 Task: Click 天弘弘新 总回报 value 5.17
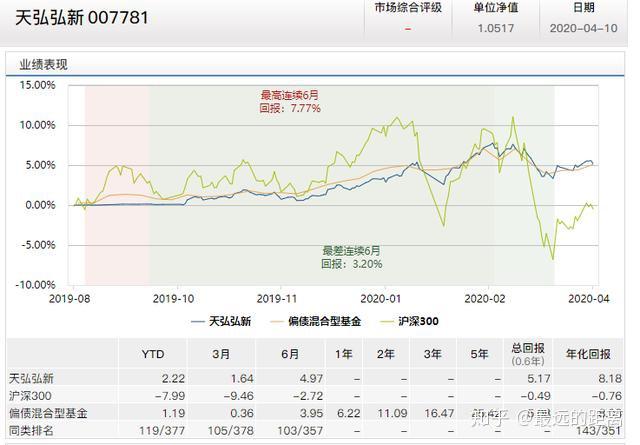coord(539,378)
